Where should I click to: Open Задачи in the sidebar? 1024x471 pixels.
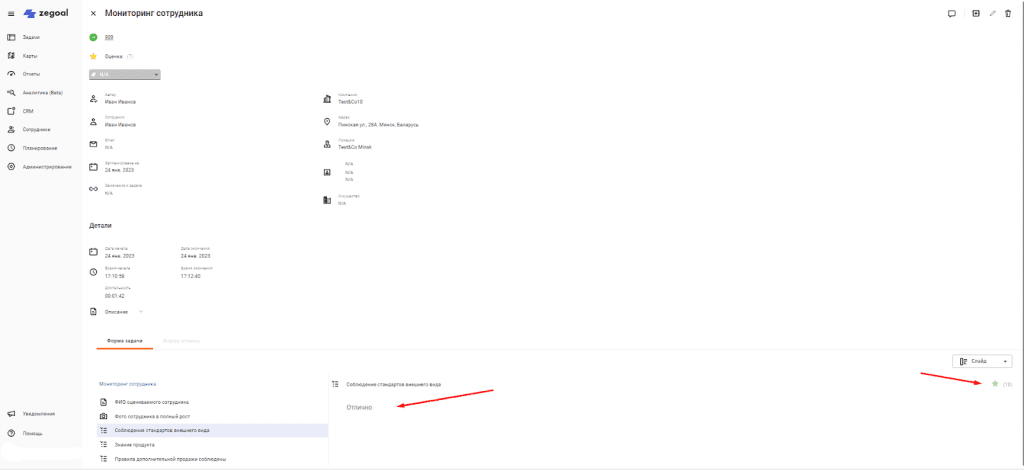click(31, 37)
